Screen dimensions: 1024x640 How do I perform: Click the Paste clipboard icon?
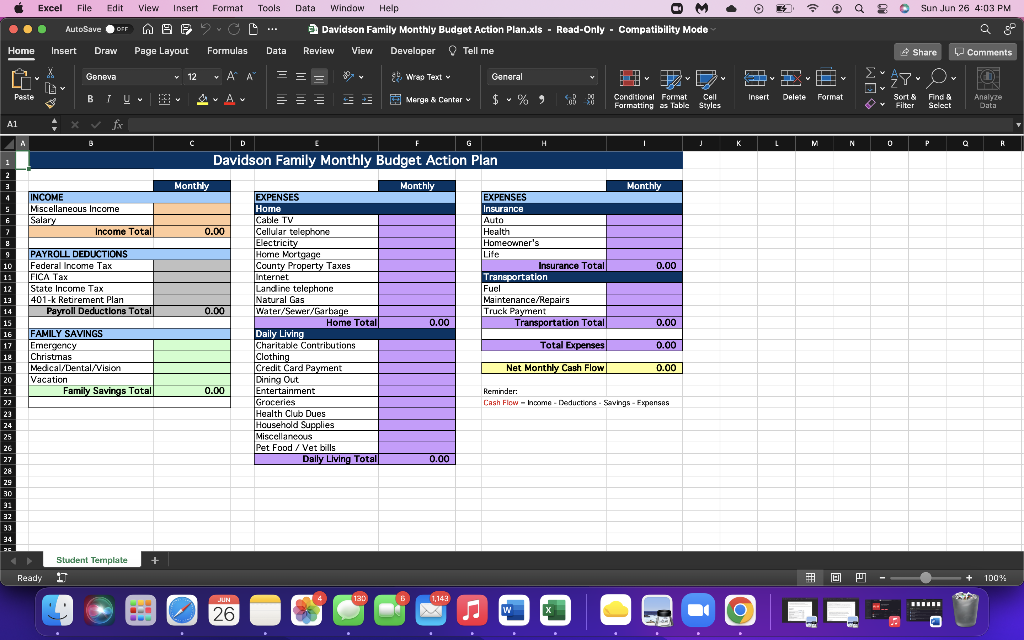pyautogui.click(x=22, y=80)
